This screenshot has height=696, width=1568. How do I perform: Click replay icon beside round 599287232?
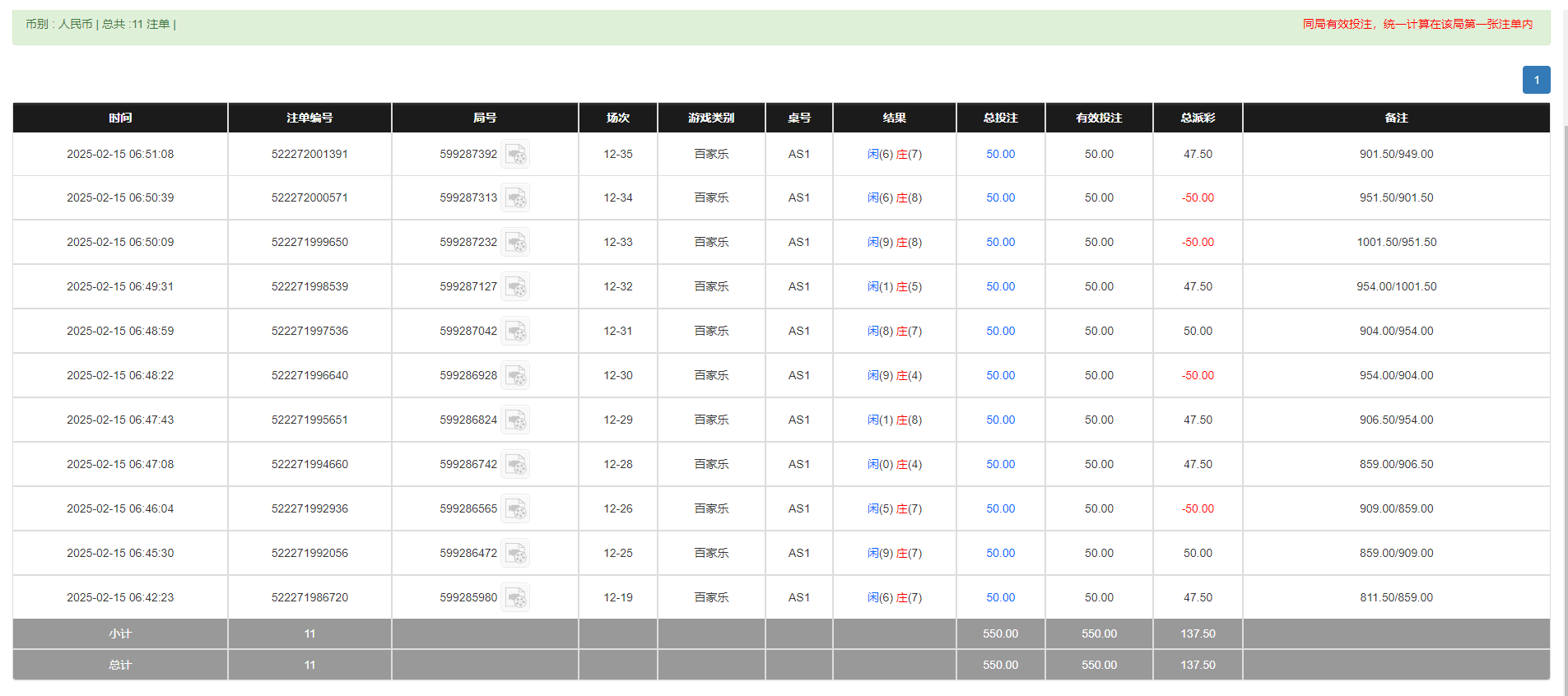click(515, 243)
